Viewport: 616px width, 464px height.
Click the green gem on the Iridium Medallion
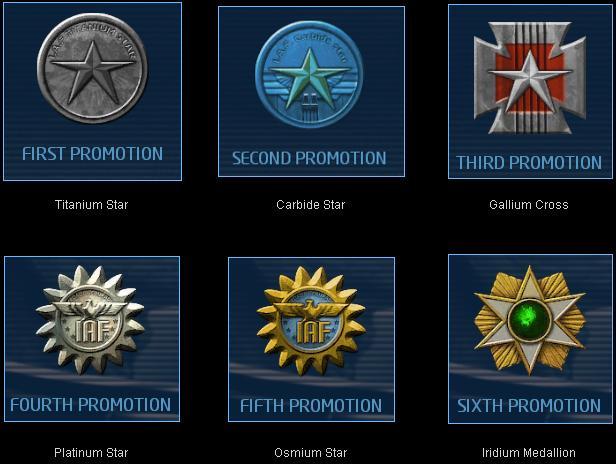530,319
